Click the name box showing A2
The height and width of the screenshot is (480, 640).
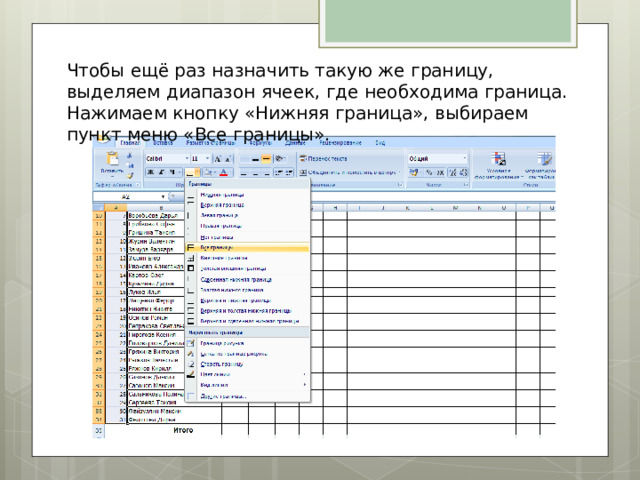click(130, 197)
